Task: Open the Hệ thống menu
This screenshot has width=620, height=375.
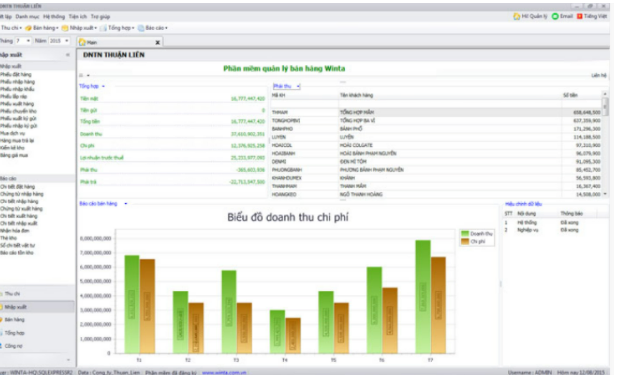Action: [x=54, y=17]
